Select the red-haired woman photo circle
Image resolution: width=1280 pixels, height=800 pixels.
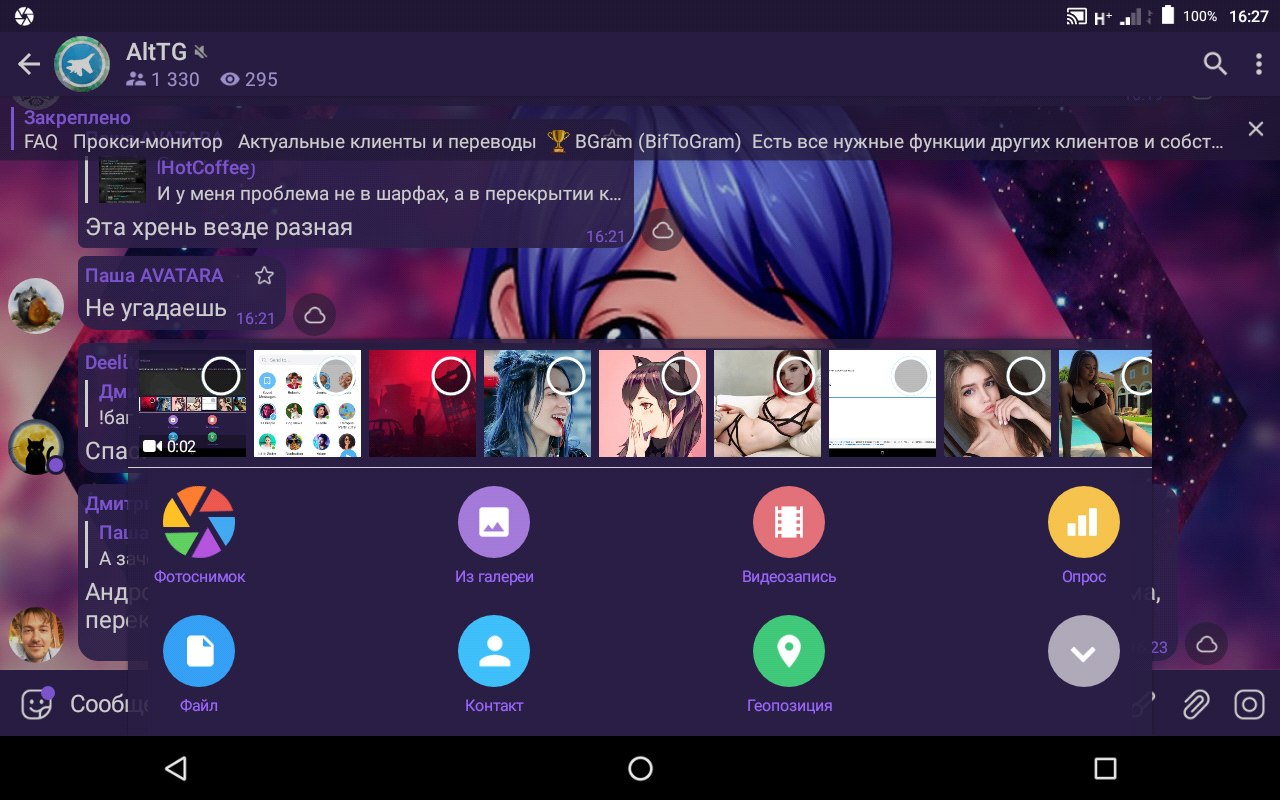pyautogui.click(x=796, y=376)
